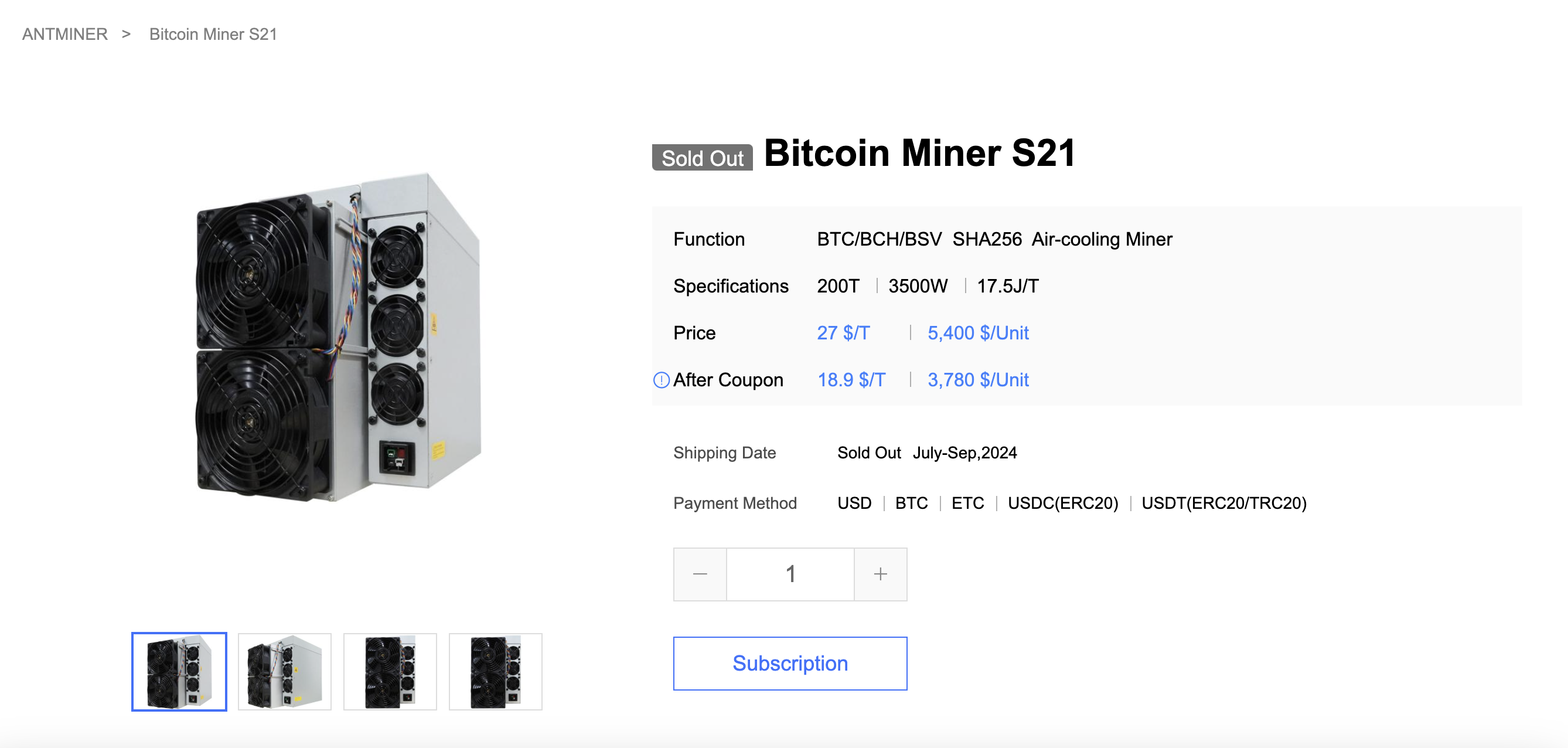Open Bitcoin Miner S21 breadcrumb
The height and width of the screenshot is (748, 1568).
[x=213, y=34]
